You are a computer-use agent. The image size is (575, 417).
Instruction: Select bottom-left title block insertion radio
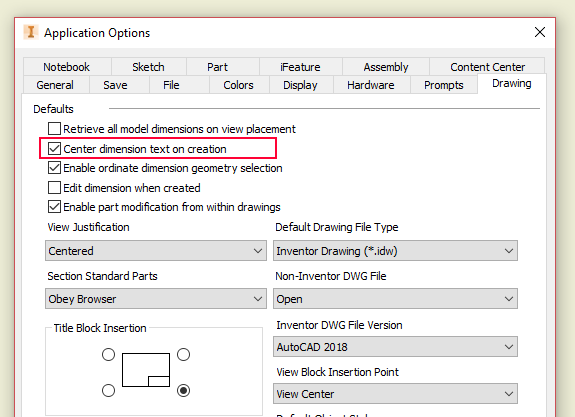tap(108, 390)
